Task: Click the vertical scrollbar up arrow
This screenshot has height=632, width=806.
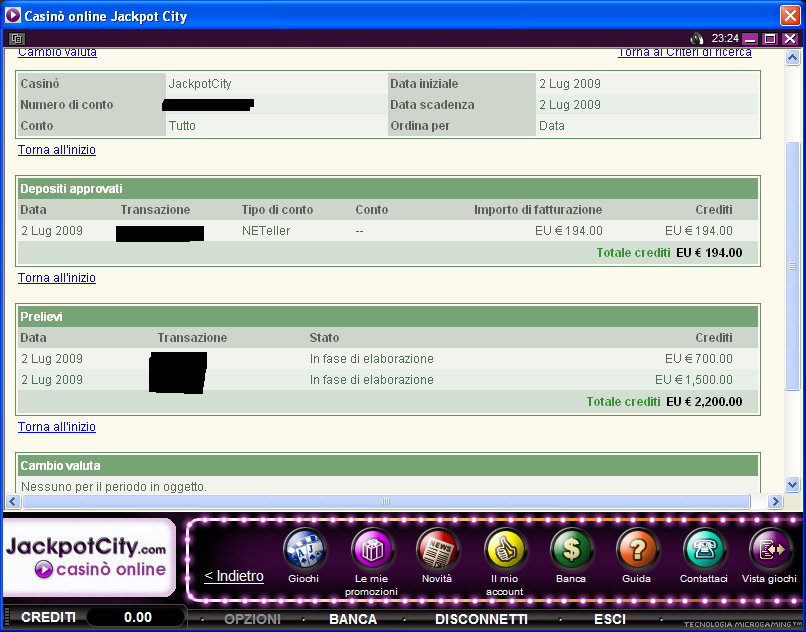Action: 792,58
